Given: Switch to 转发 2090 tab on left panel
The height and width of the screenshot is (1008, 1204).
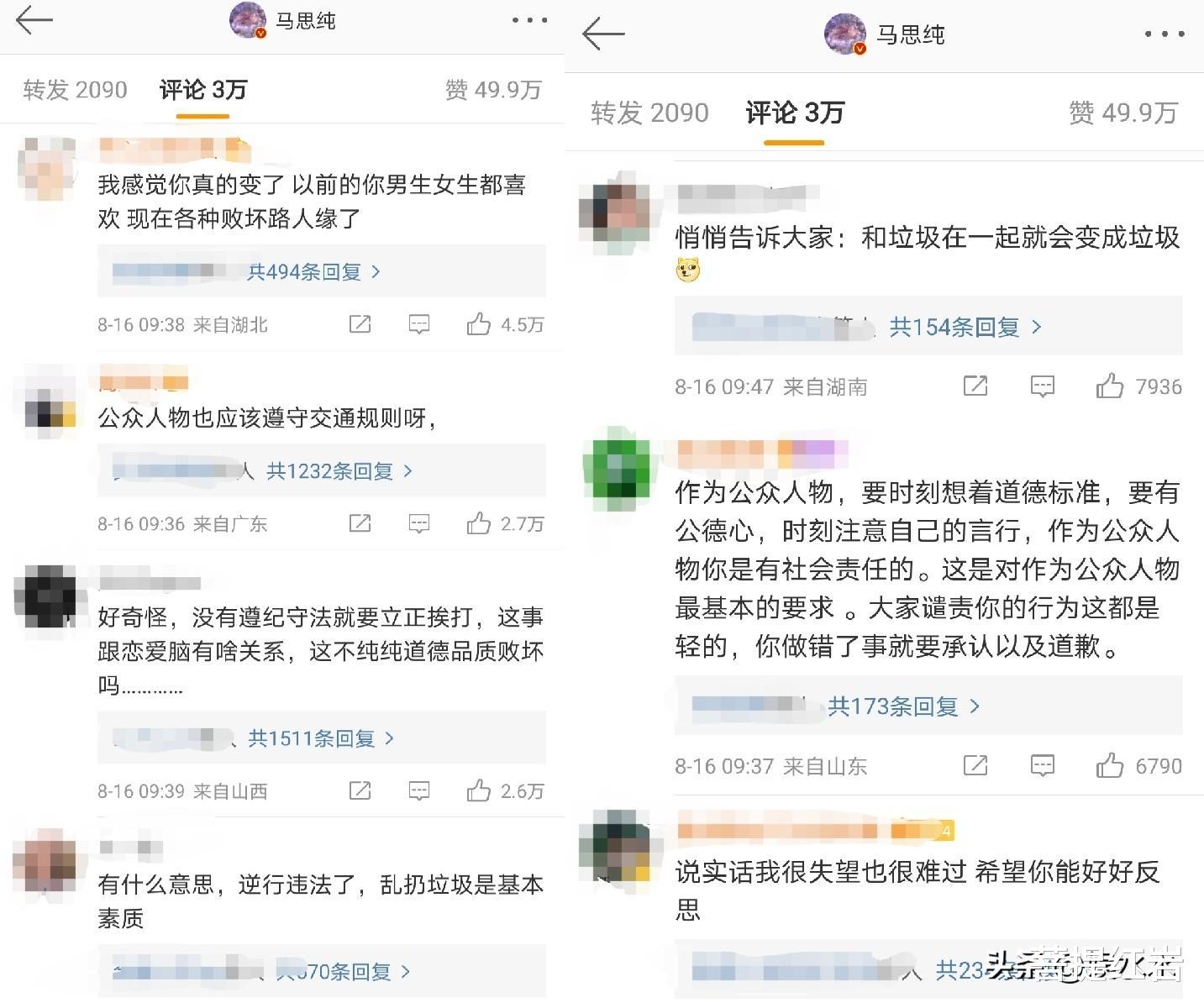Looking at the screenshot, I should [75, 90].
